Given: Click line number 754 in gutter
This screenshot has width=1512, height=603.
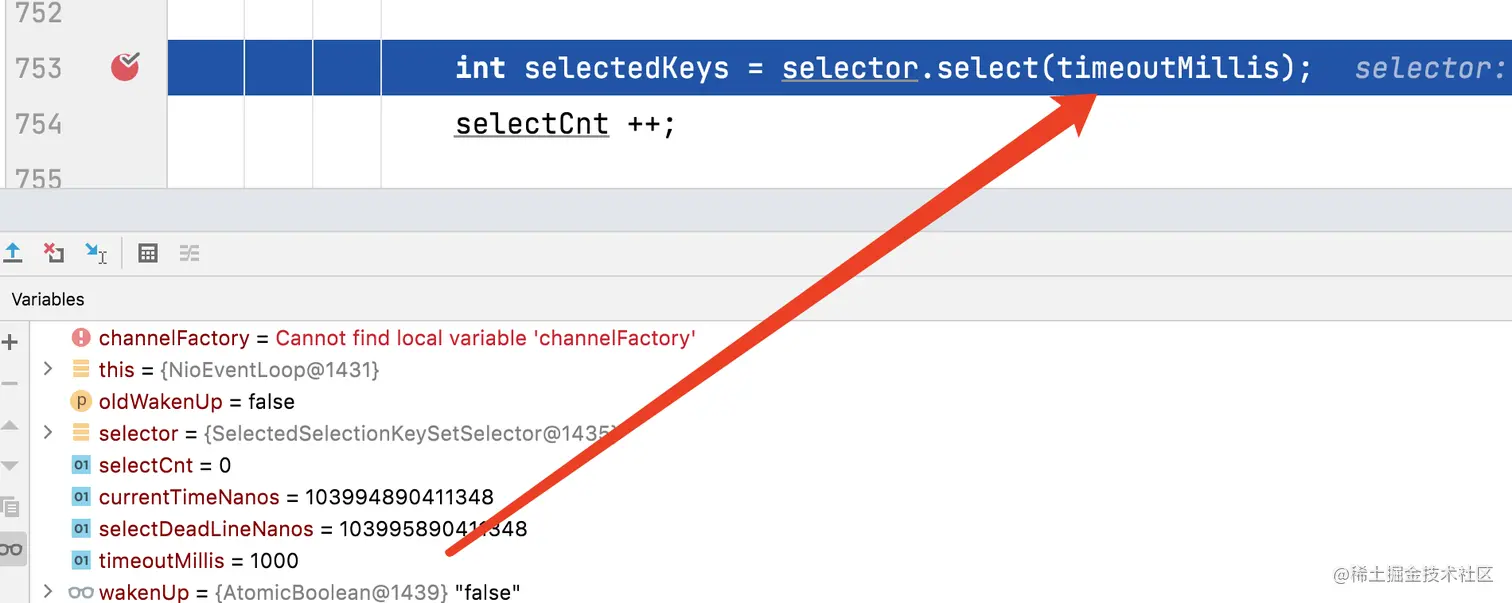Looking at the screenshot, I should pyautogui.click(x=38, y=124).
